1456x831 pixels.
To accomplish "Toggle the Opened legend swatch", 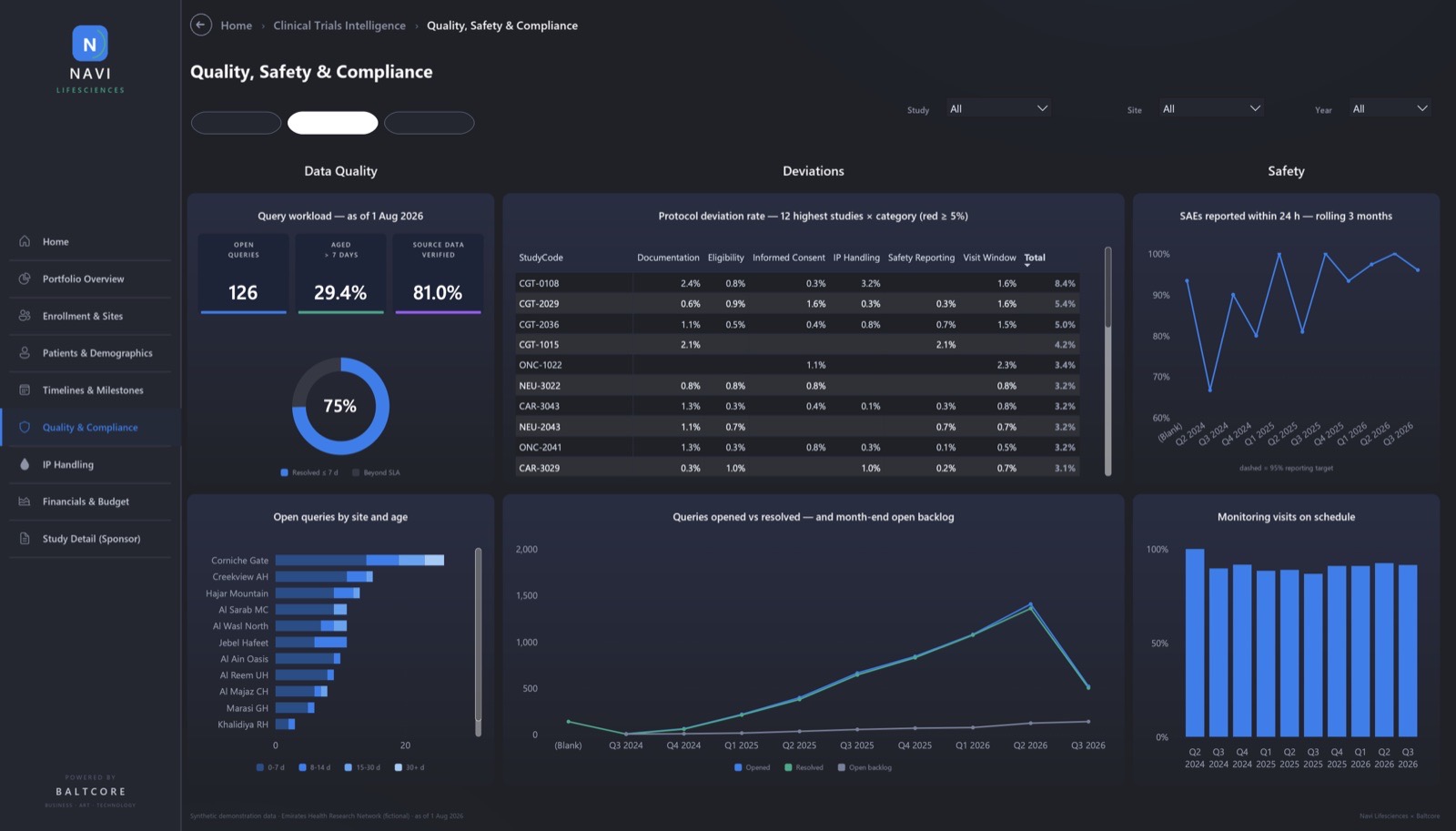I will click(x=738, y=767).
